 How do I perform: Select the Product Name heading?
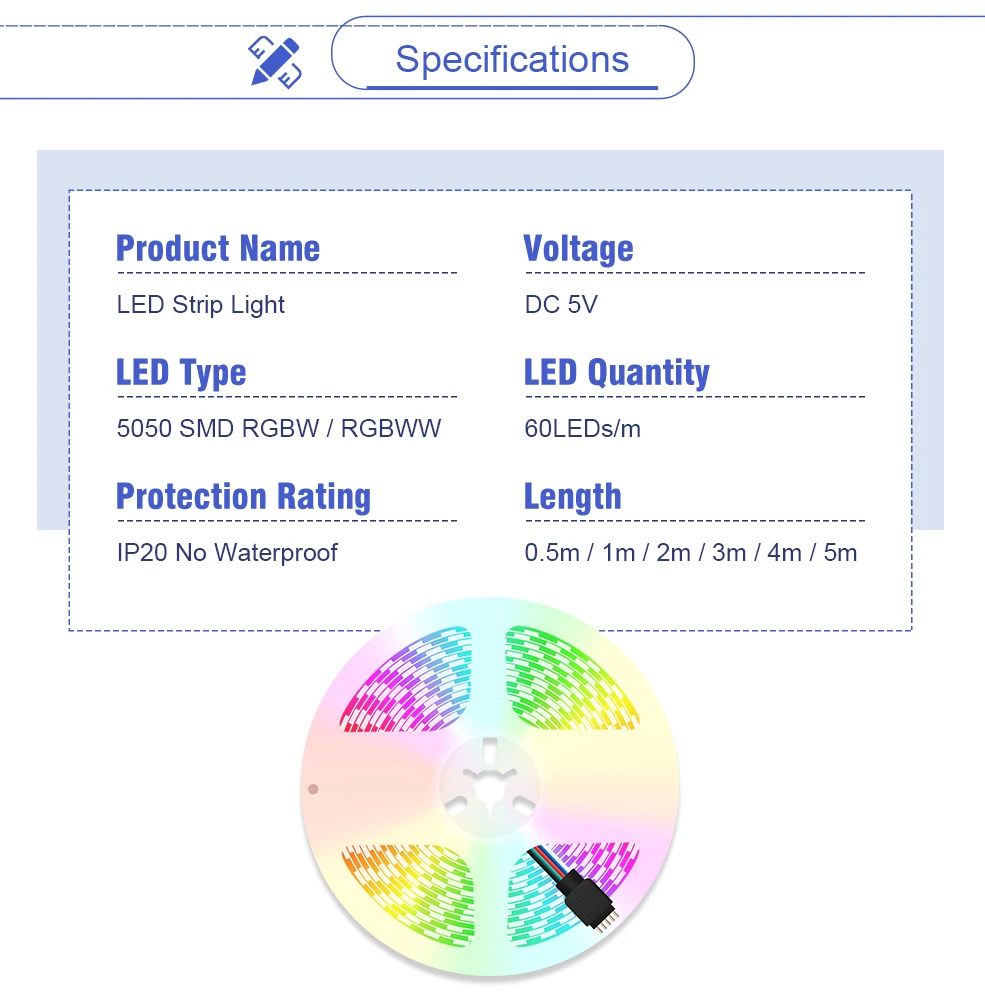coord(218,248)
